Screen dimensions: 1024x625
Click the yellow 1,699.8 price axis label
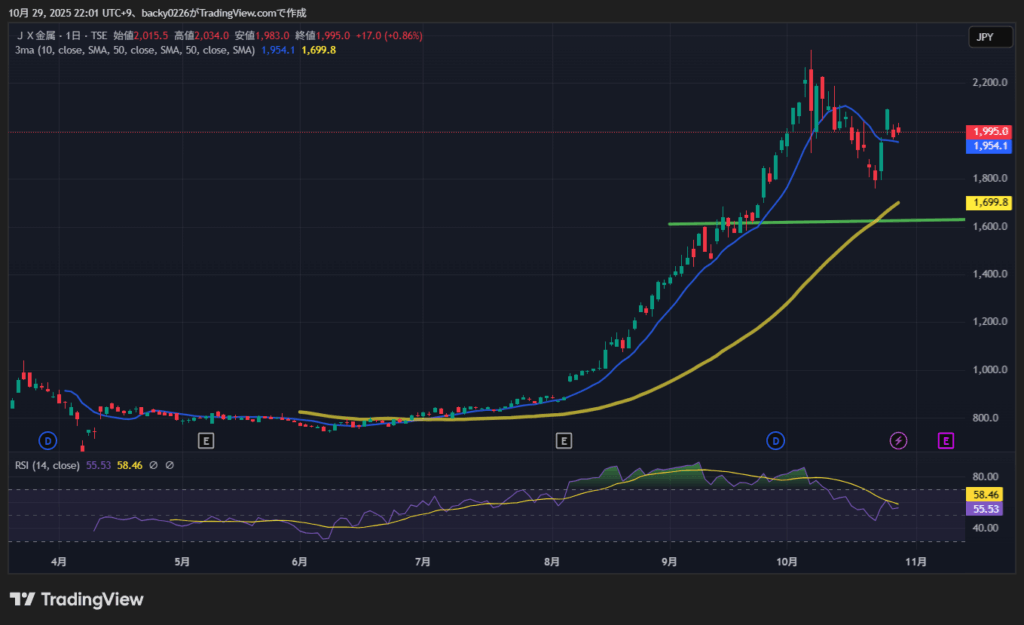987,203
